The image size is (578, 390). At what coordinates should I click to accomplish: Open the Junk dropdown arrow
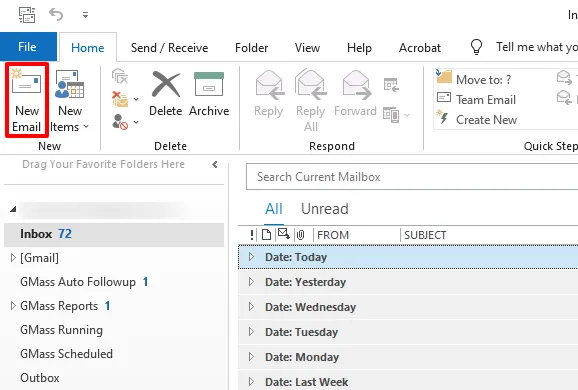click(136, 122)
